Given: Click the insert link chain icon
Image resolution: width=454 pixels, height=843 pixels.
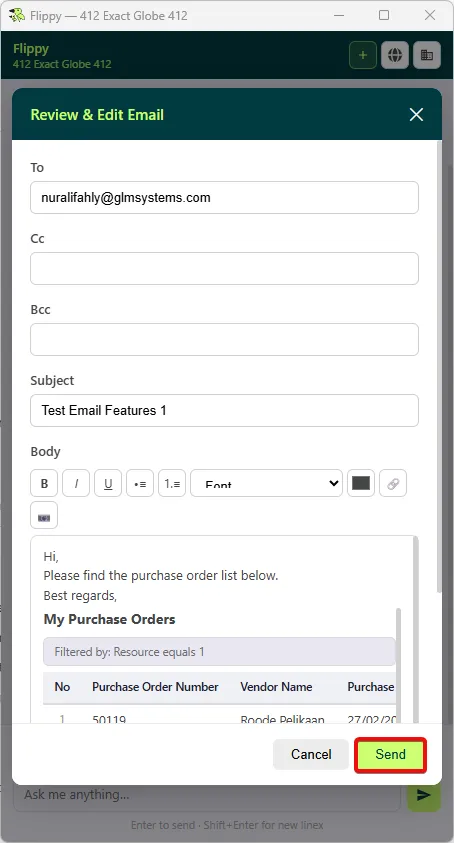Looking at the screenshot, I should tap(393, 483).
